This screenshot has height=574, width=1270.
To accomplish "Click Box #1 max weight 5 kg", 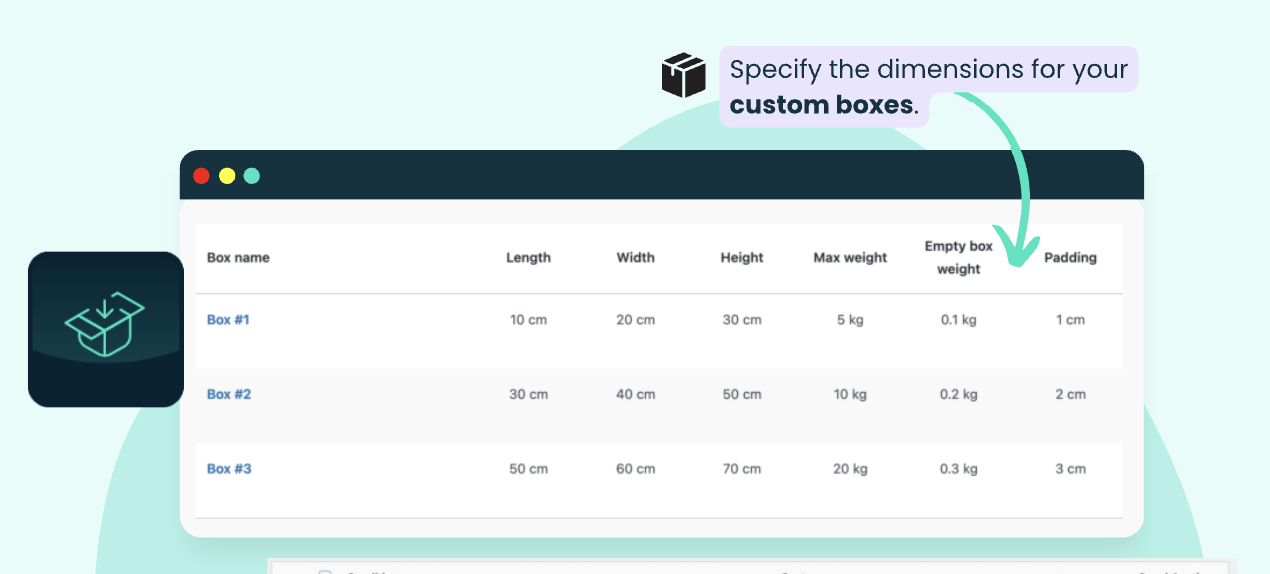I will click(850, 320).
